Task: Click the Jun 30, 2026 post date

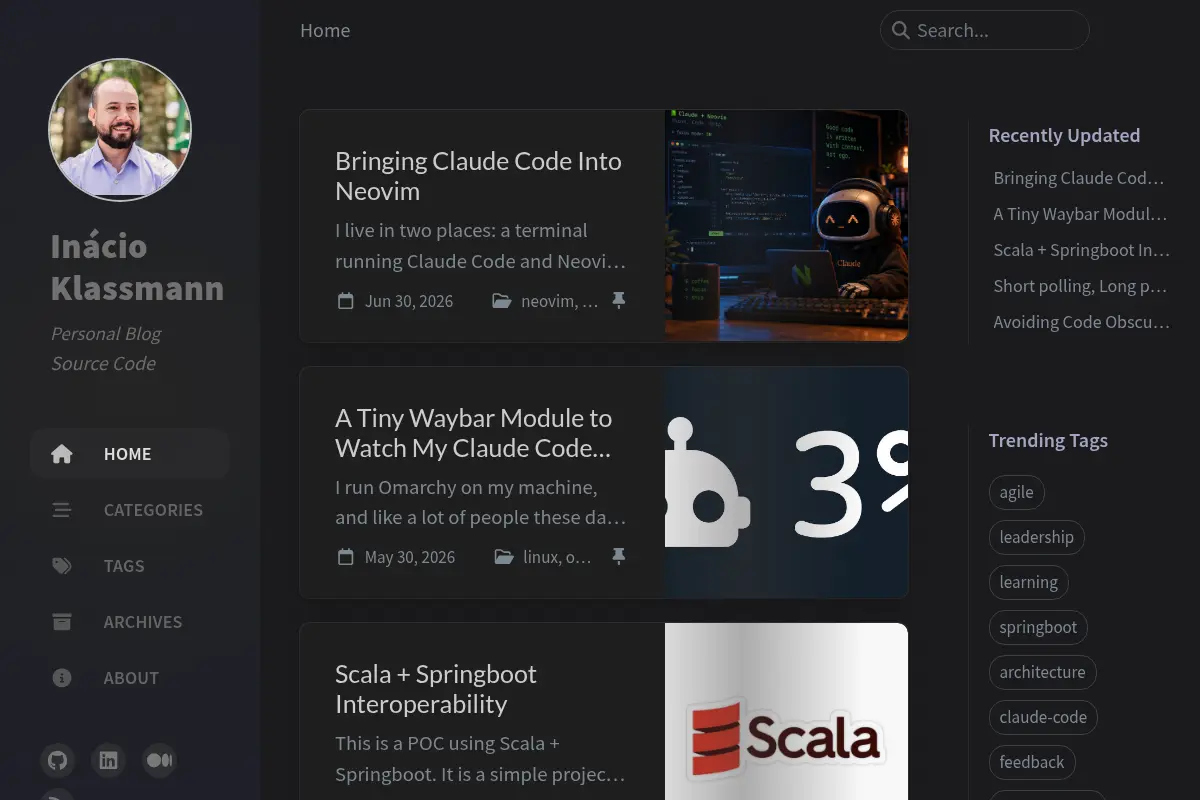Action: 409,301
